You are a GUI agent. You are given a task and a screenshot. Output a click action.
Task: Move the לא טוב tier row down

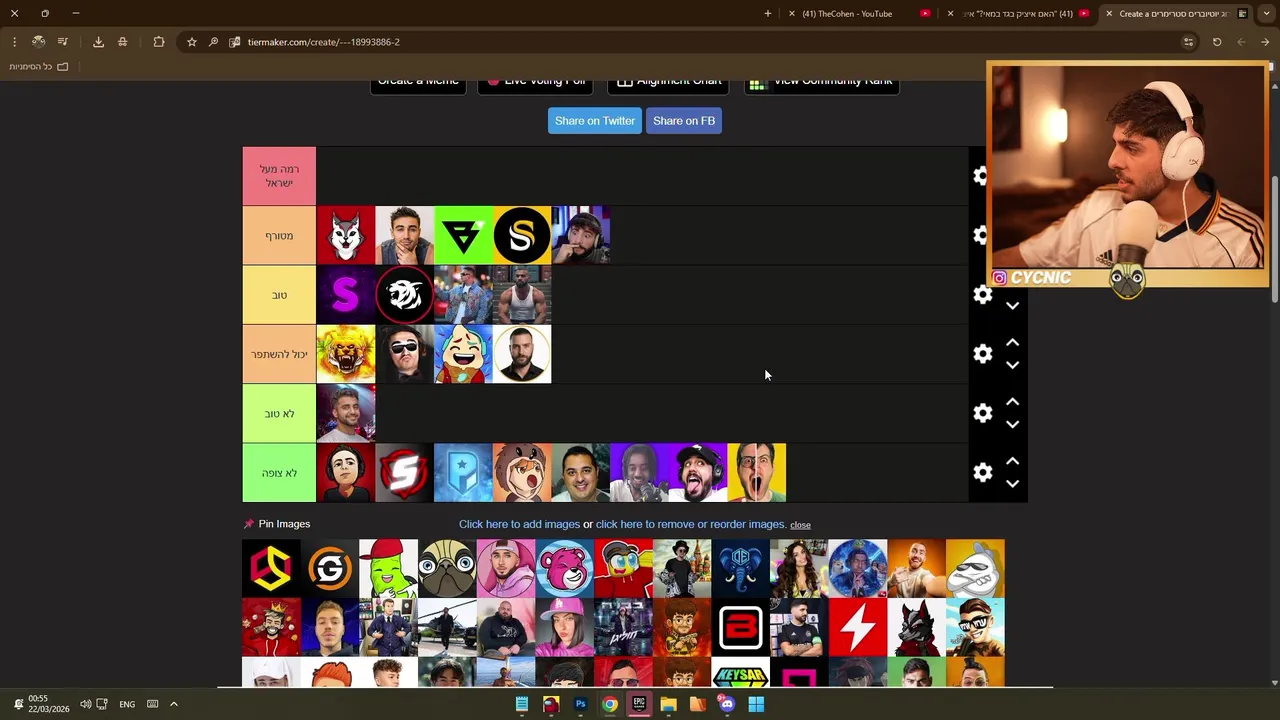[1012, 424]
